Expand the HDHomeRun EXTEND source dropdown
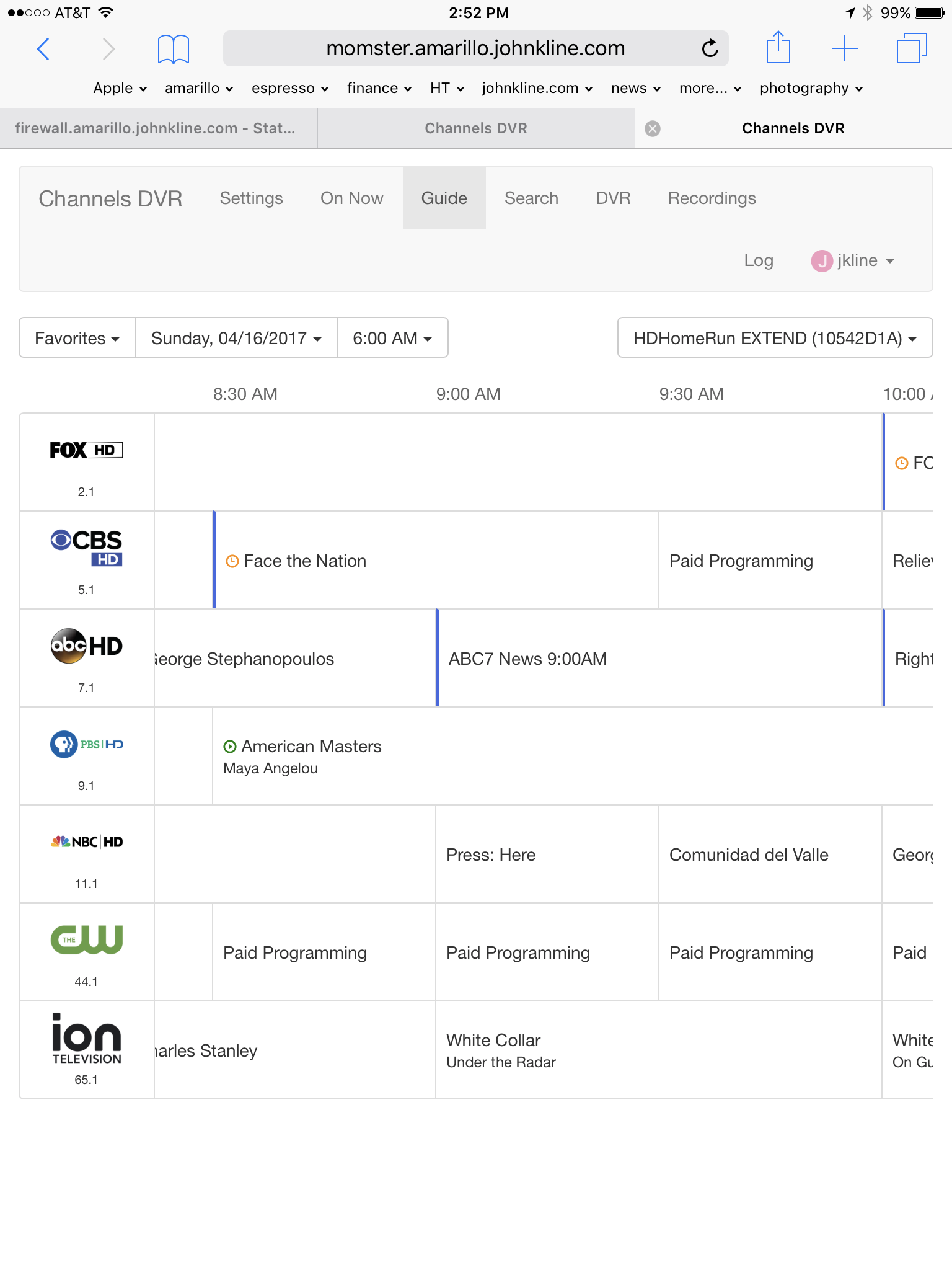This screenshot has width=952, height=1270. click(775, 338)
